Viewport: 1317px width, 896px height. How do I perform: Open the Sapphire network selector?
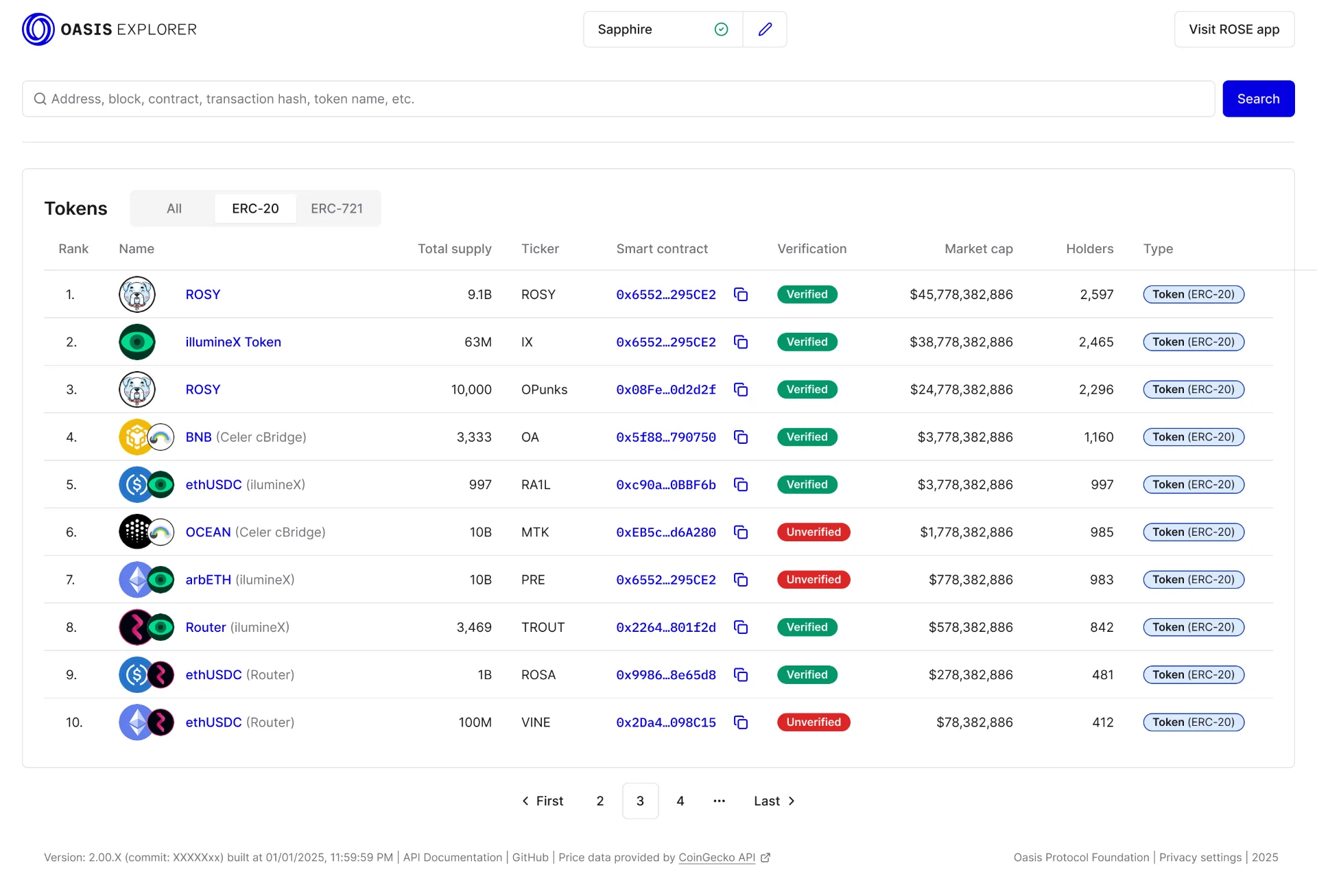tap(663, 30)
